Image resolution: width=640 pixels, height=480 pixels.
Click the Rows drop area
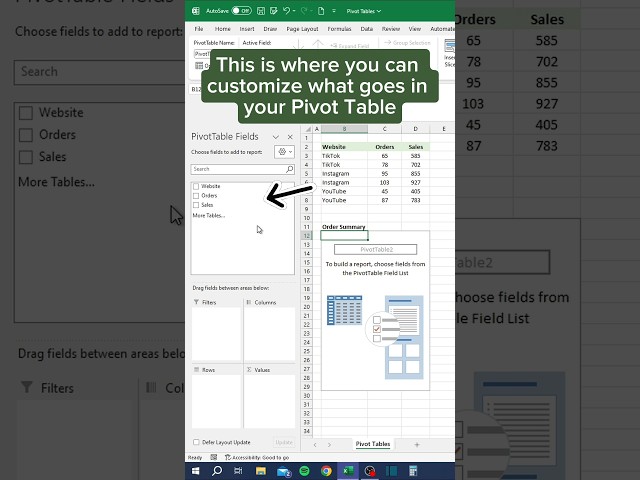pyautogui.click(x=216, y=401)
